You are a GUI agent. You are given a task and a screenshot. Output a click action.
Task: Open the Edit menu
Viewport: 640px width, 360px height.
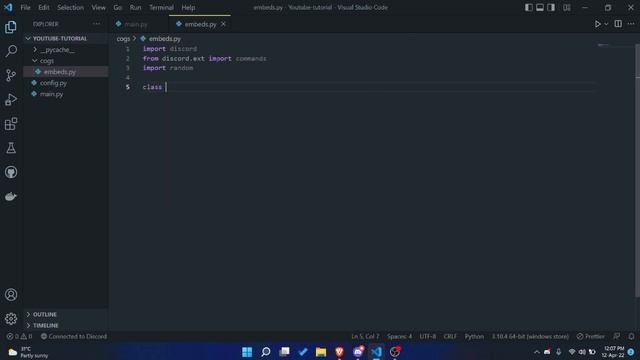click(44, 7)
